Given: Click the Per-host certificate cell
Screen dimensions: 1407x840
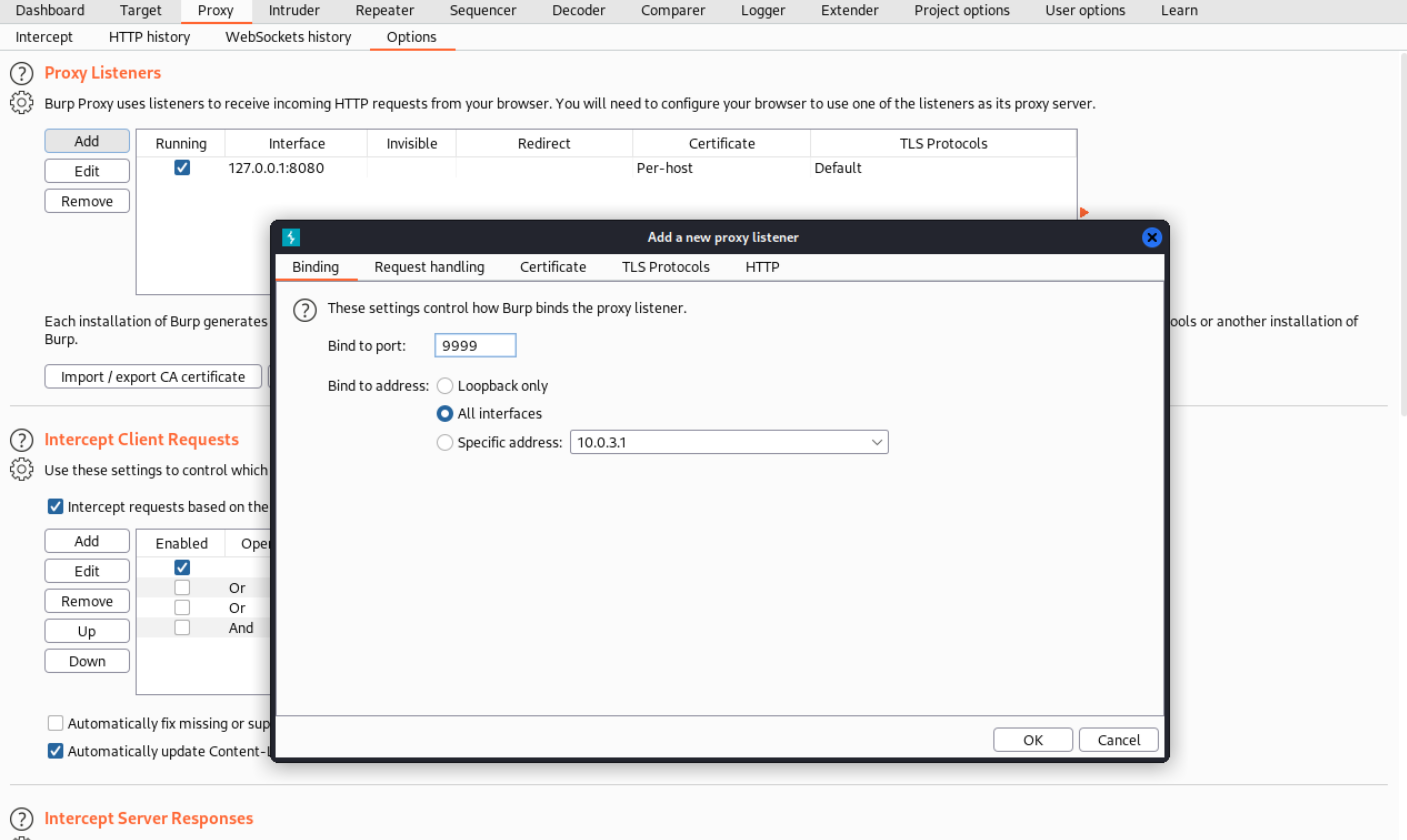Looking at the screenshot, I should point(722,168).
